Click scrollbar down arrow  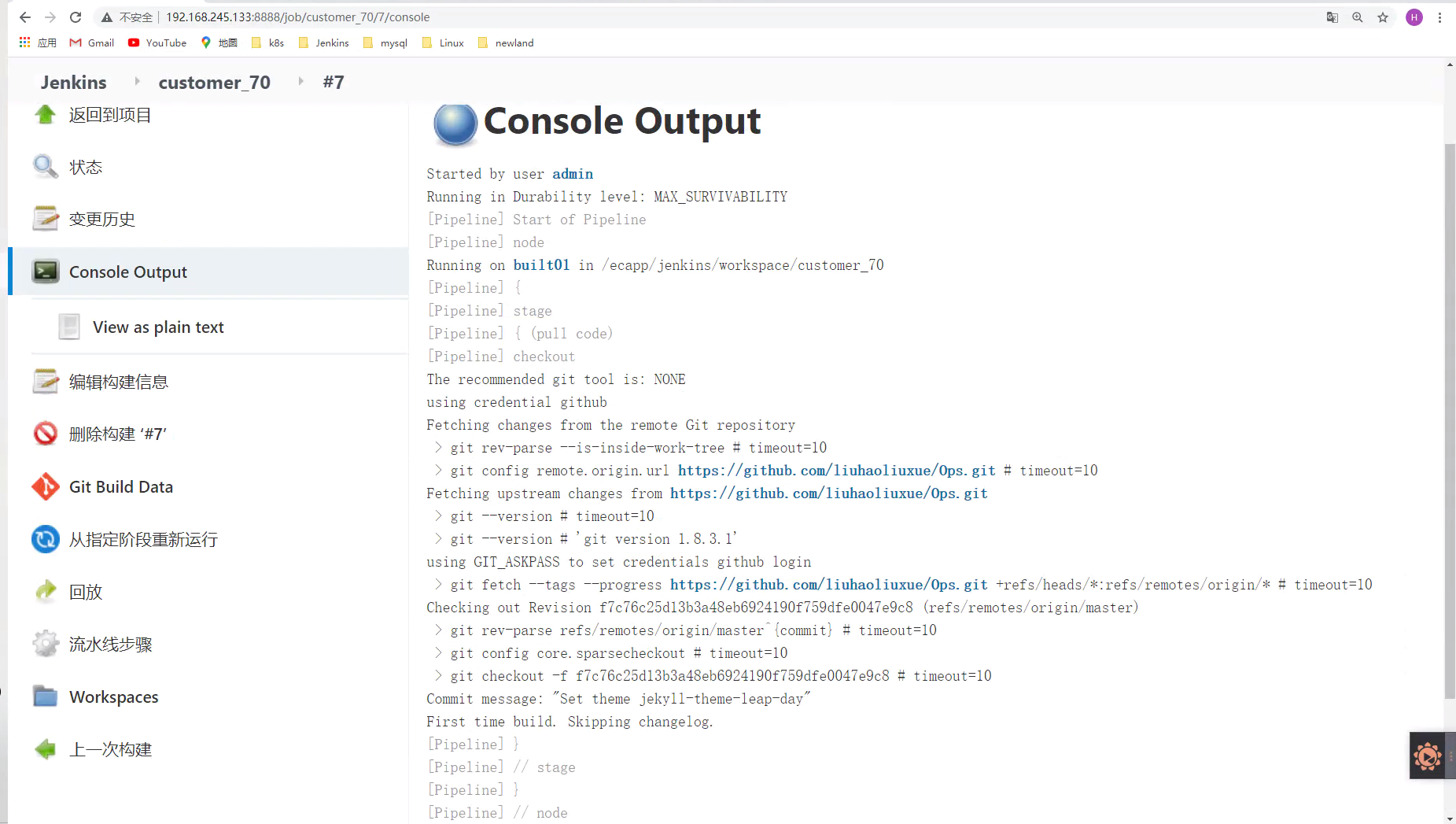pyautogui.click(x=1450, y=818)
